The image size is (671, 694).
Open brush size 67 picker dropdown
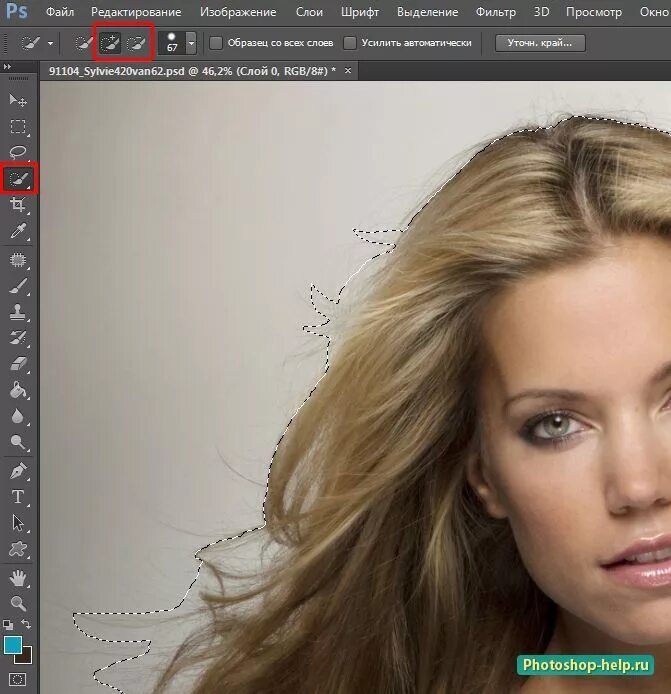(x=191, y=43)
